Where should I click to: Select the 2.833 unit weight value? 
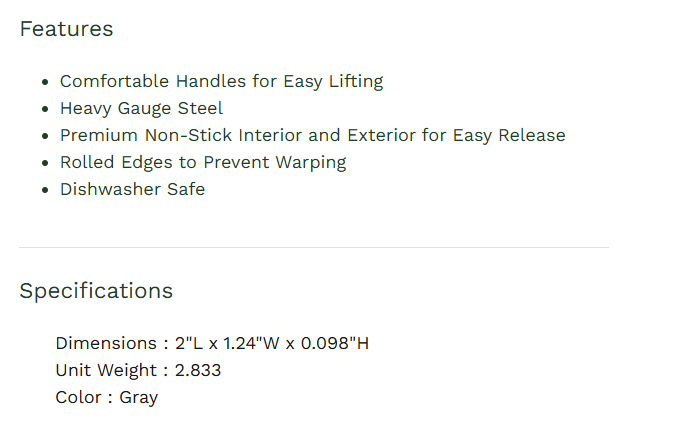point(198,371)
